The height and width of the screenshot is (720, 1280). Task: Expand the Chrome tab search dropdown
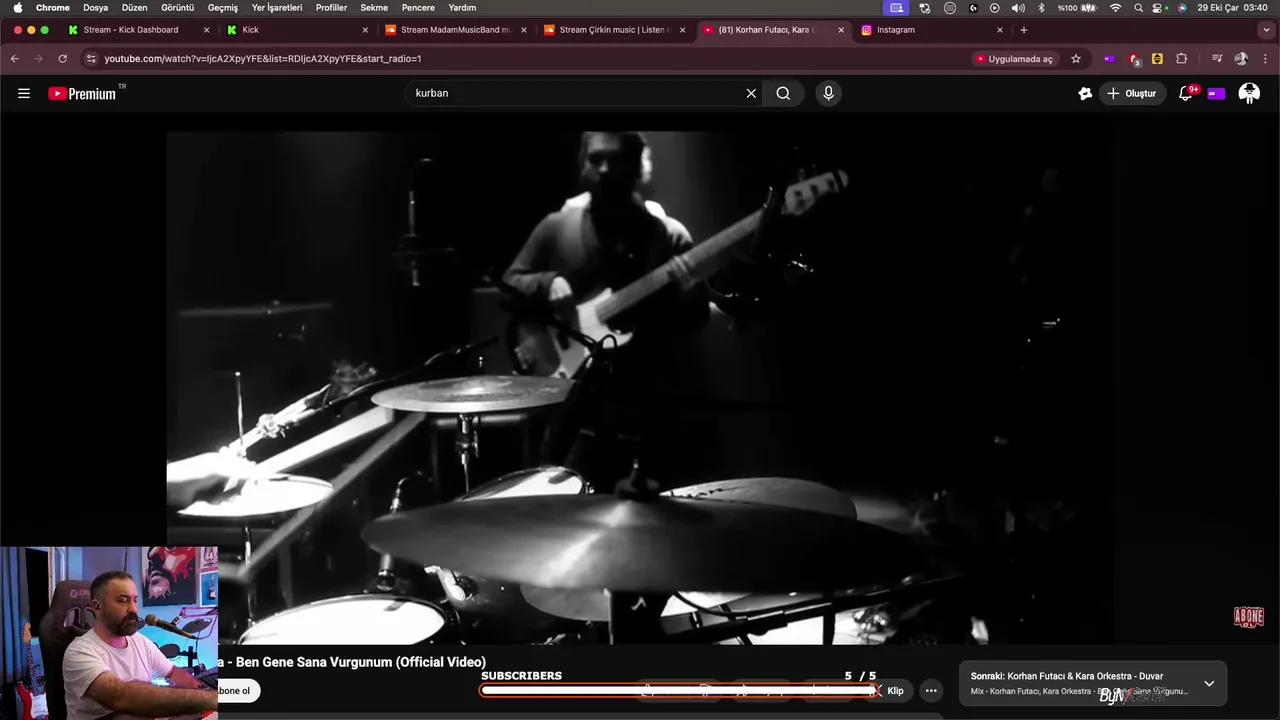click(x=1266, y=30)
